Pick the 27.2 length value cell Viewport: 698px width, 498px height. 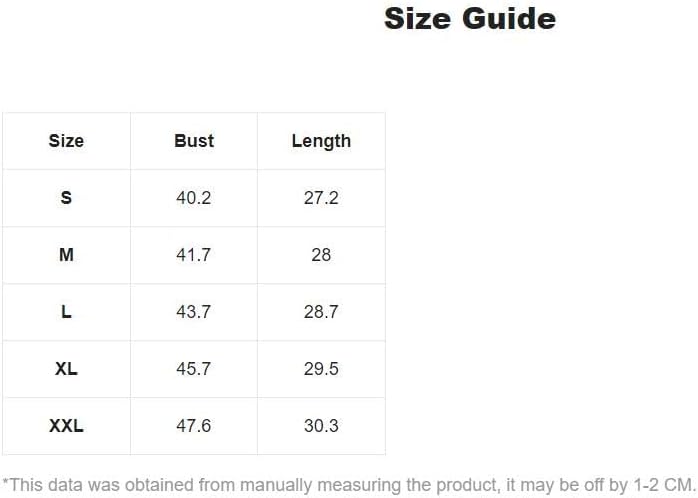pos(321,198)
